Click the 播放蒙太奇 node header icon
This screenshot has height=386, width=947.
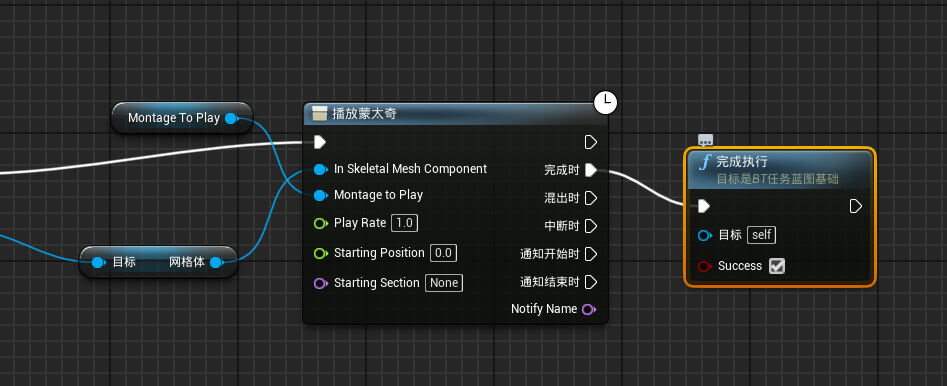[x=319, y=114]
